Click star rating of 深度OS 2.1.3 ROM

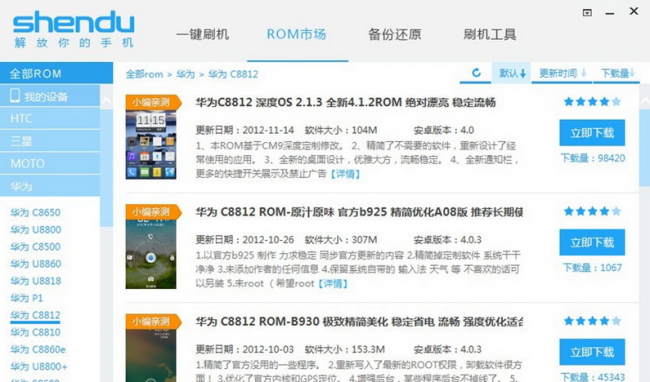coord(592,102)
